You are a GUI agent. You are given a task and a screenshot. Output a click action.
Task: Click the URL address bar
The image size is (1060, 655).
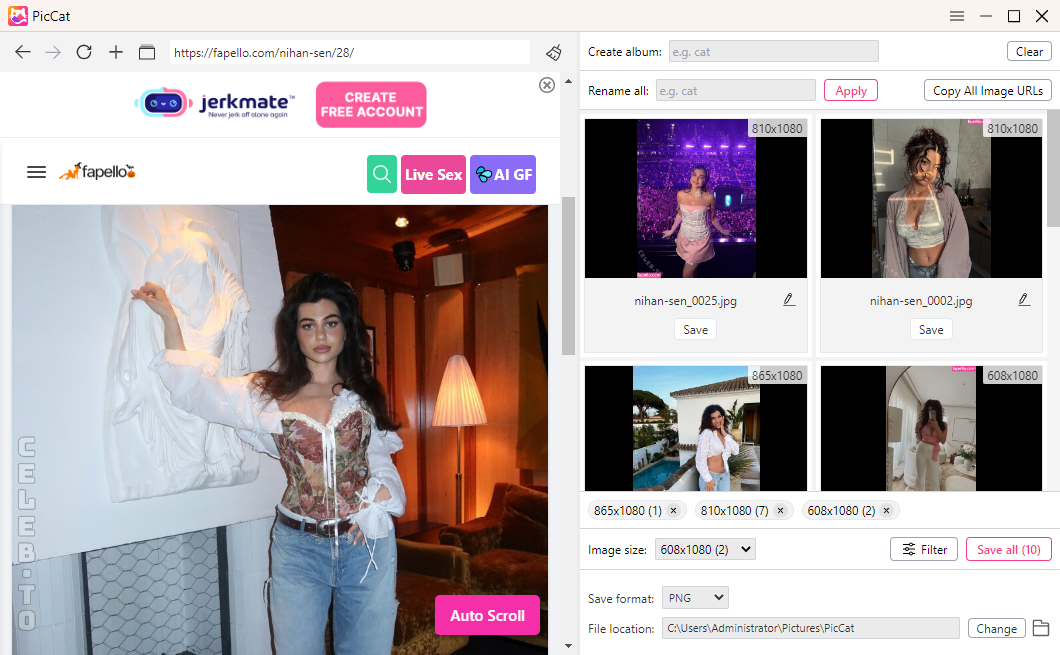(x=350, y=52)
